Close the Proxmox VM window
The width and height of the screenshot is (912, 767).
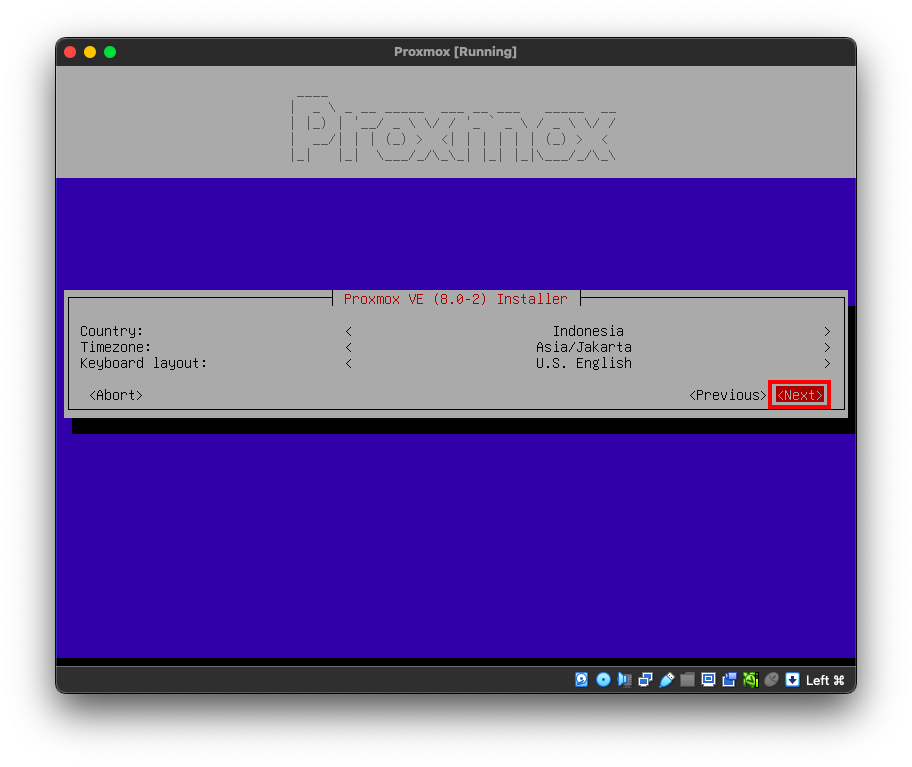click(x=70, y=52)
